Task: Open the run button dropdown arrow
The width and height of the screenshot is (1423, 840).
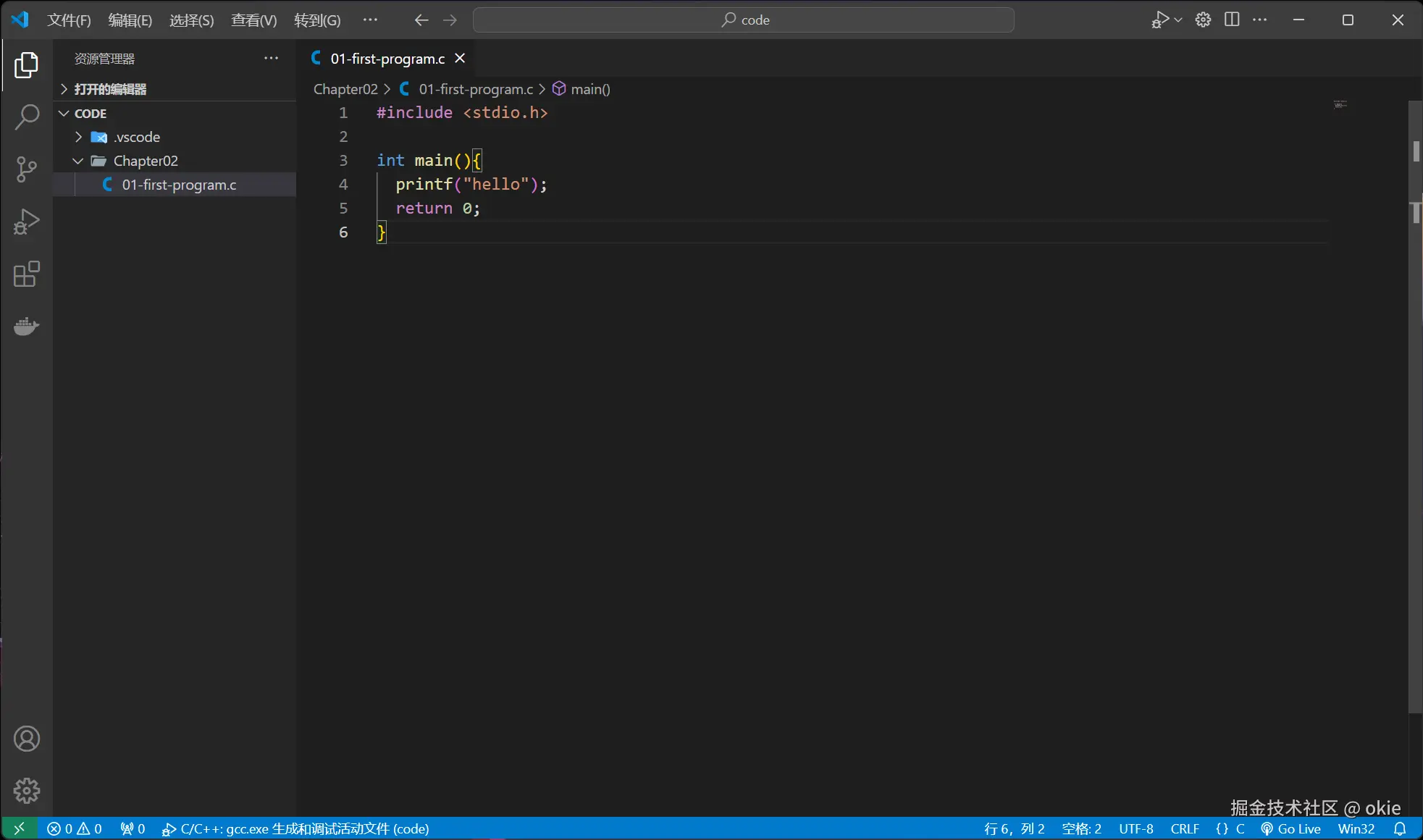Action: (x=1178, y=20)
